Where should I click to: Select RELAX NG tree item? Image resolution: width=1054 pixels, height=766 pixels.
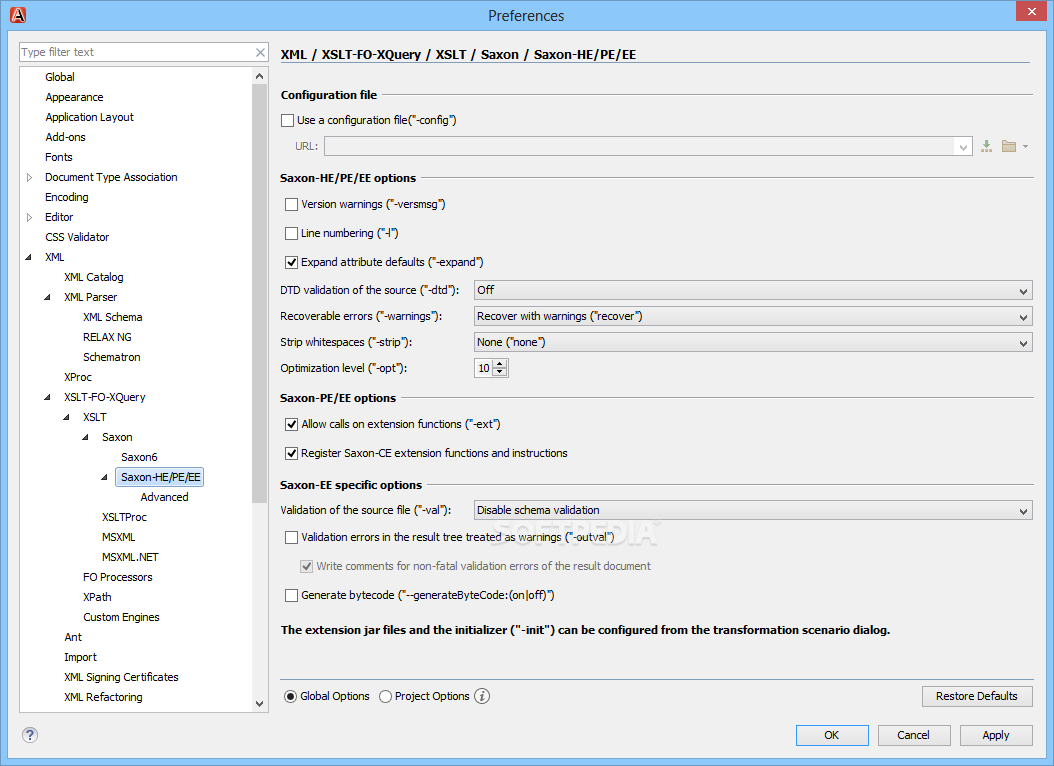[x=107, y=337]
